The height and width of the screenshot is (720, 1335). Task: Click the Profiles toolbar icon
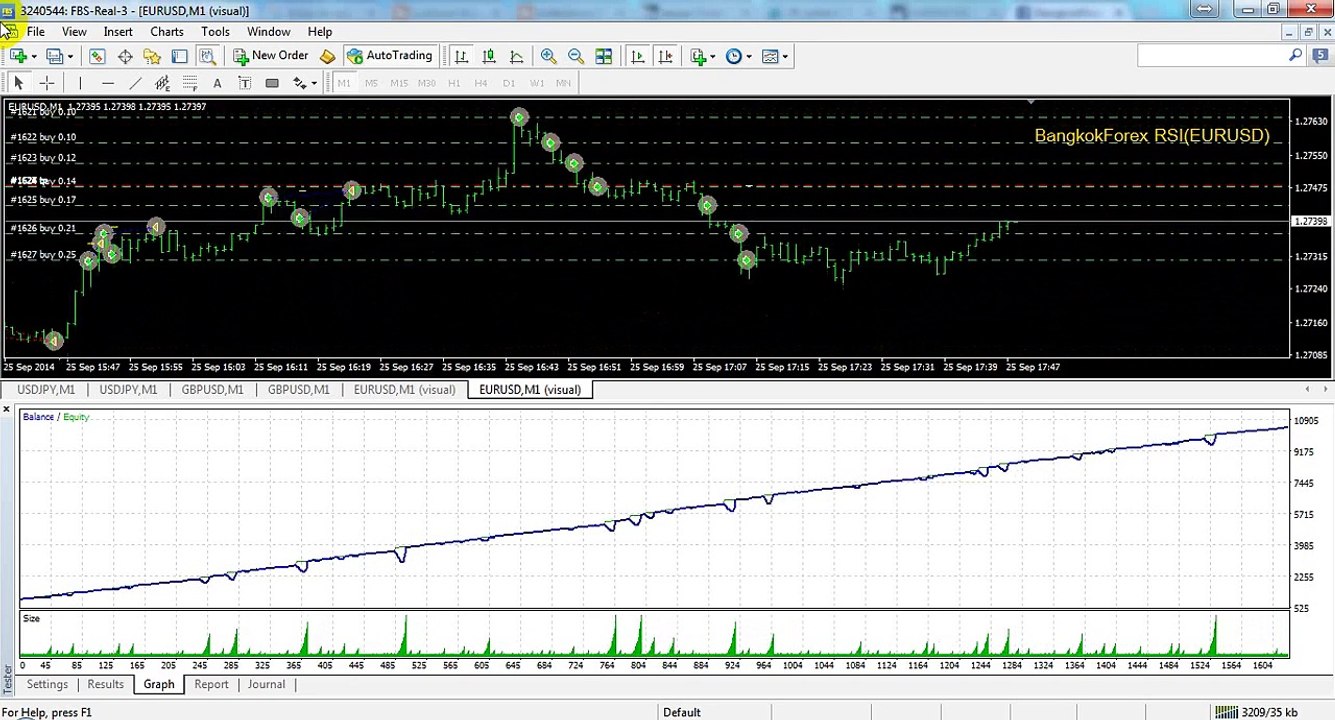[55, 57]
